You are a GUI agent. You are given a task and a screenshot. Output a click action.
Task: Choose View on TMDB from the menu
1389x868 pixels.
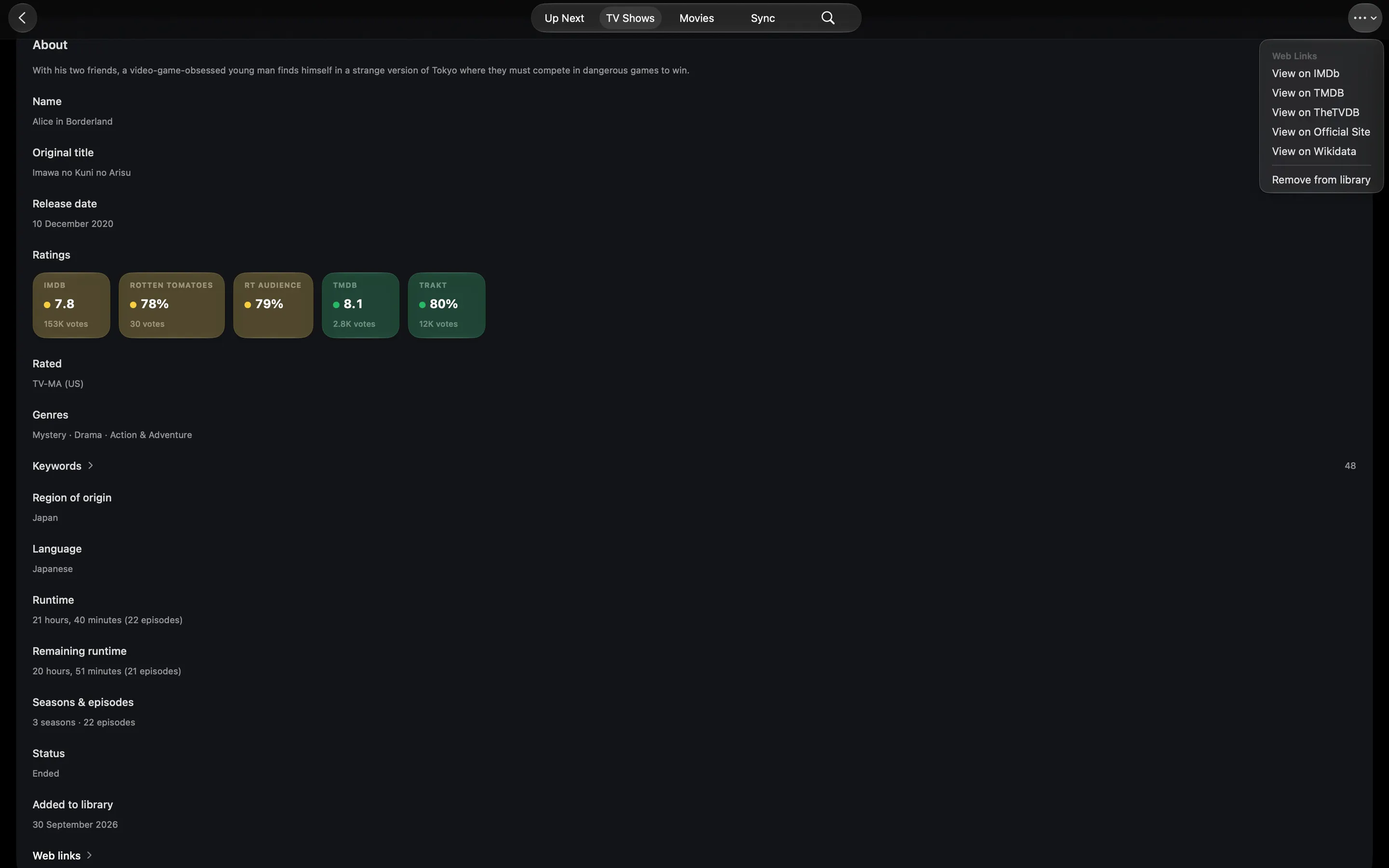coord(1321,93)
